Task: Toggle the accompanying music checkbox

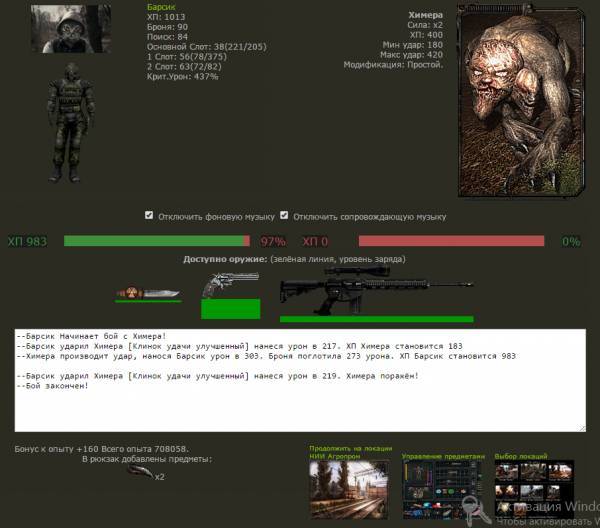Action: pos(284,215)
